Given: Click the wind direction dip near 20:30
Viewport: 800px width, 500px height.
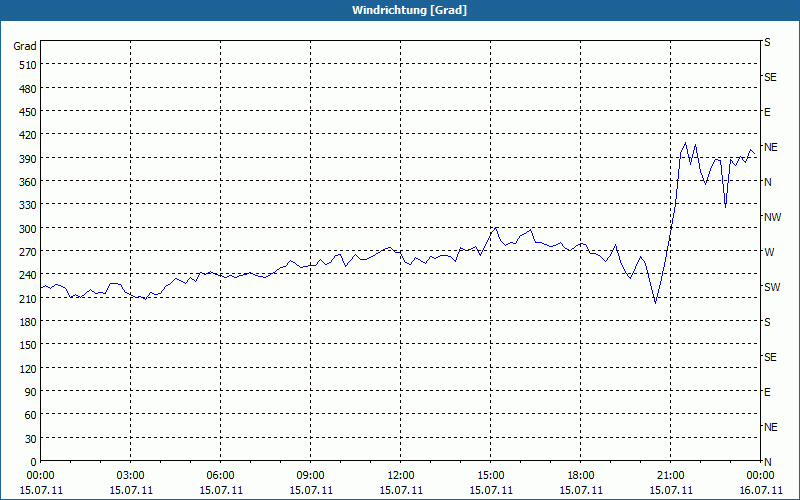Looking at the screenshot, I should (x=656, y=303).
